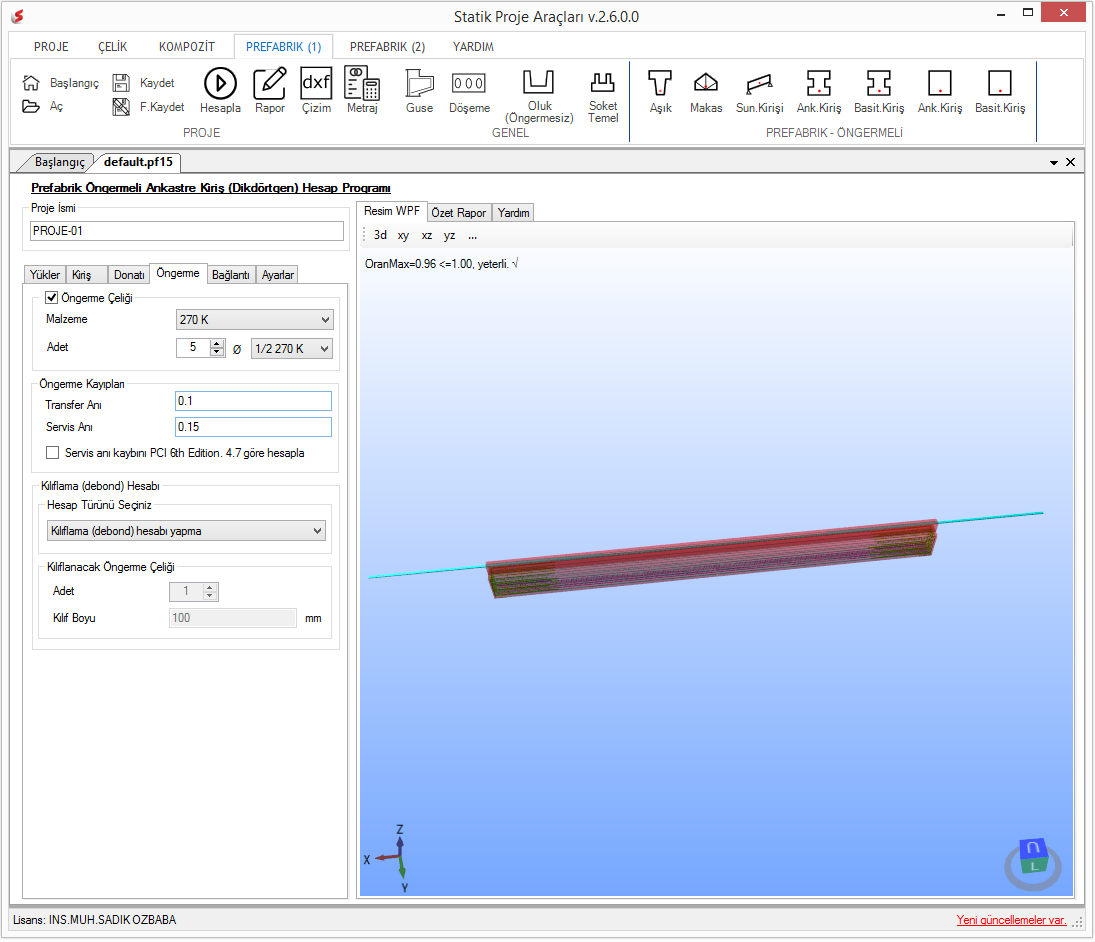Click the ... more options viewport button
1095x942 pixels.
[x=473, y=235]
